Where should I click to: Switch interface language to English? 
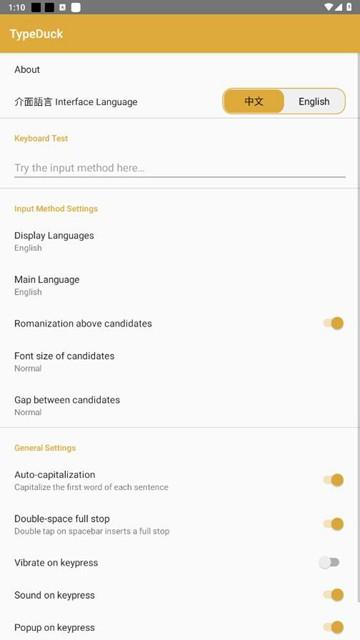click(x=314, y=101)
